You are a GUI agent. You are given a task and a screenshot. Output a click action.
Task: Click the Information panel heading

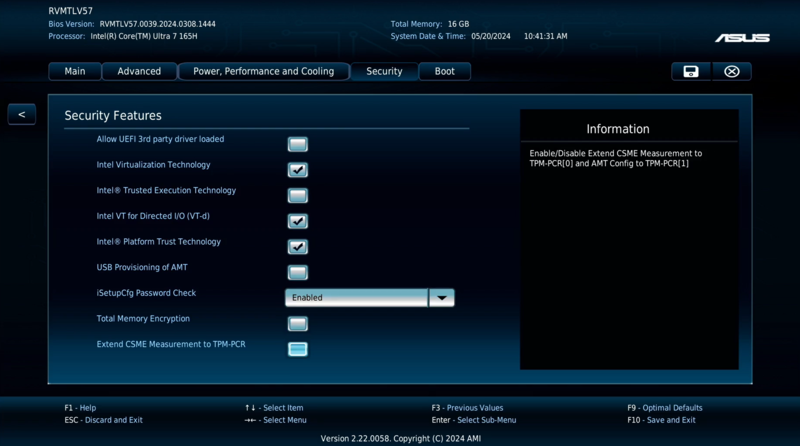click(x=618, y=129)
